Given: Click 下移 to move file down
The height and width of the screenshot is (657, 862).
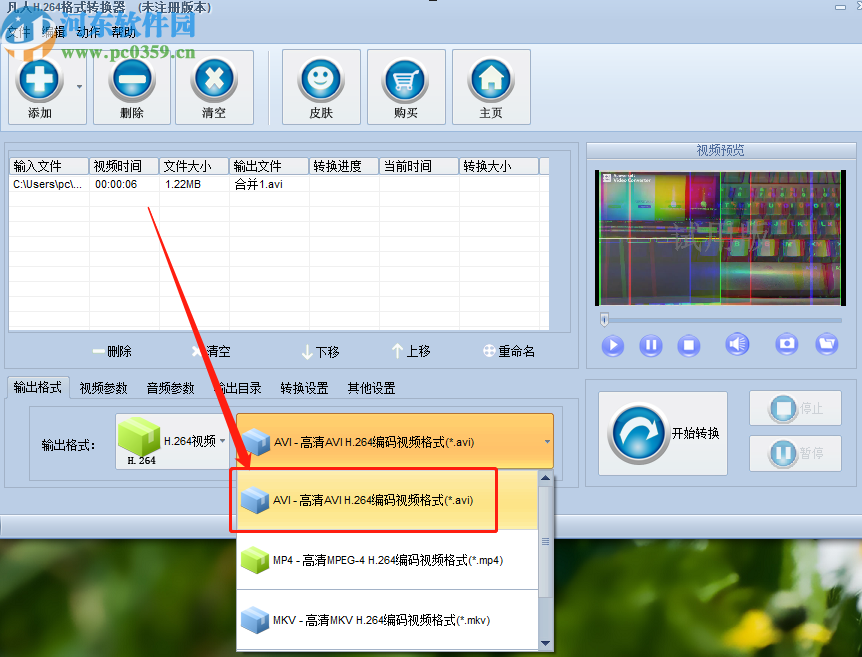Looking at the screenshot, I should click(321, 351).
